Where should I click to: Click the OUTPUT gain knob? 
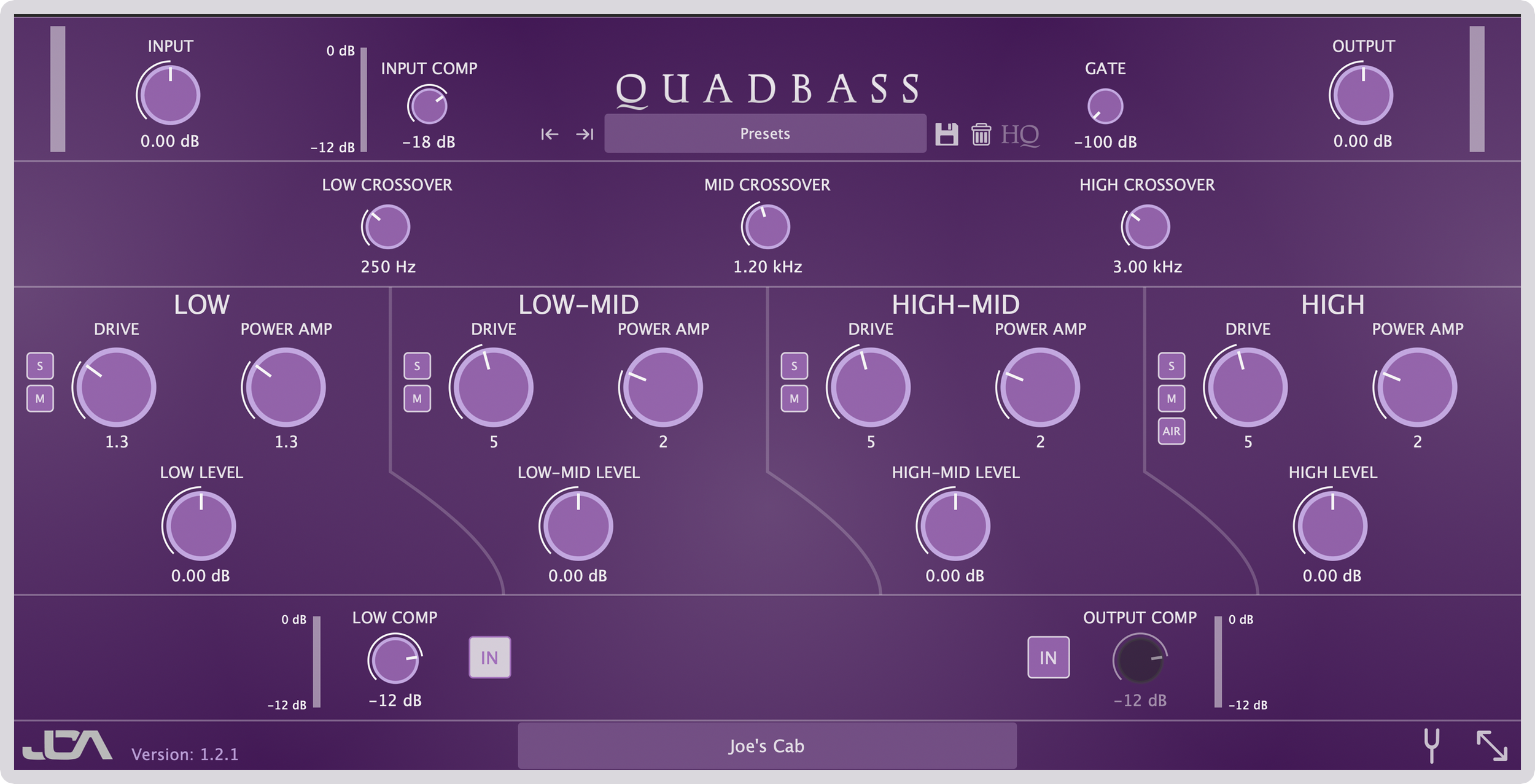pyautogui.click(x=1362, y=95)
